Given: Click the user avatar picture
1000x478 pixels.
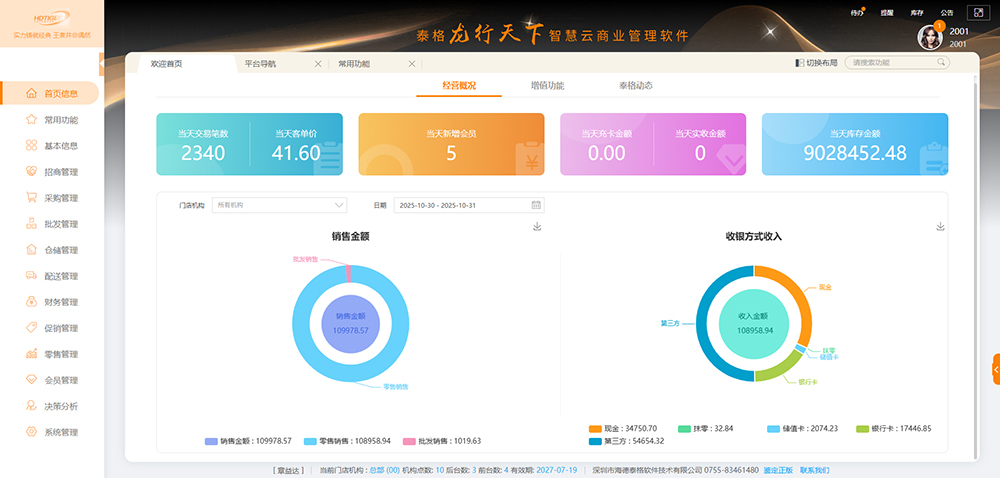Looking at the screenshot, I should (931, 37).
